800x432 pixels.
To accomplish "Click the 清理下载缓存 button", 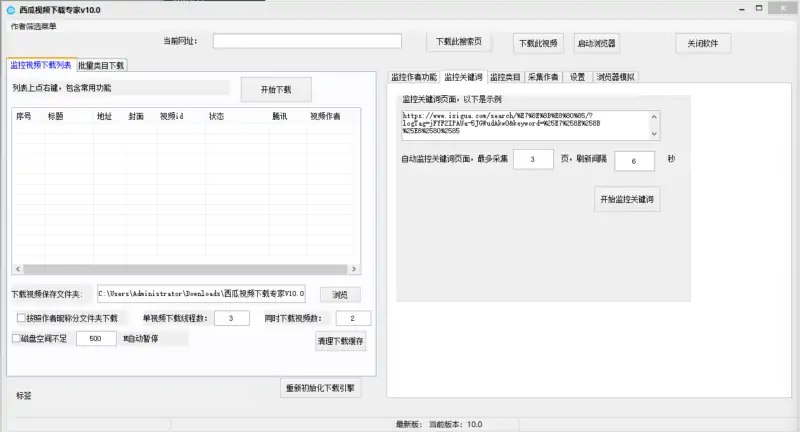I will point(340,341).
